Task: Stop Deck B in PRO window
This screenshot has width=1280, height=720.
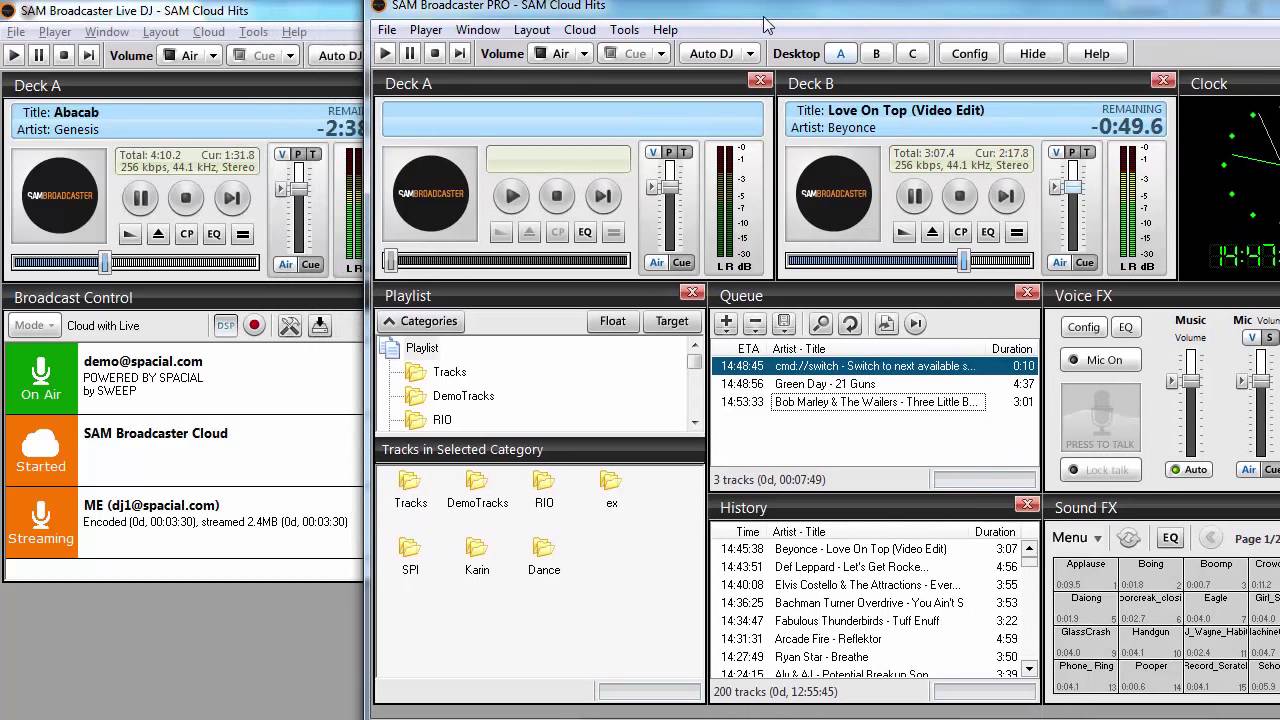Action: click(960, 196)
